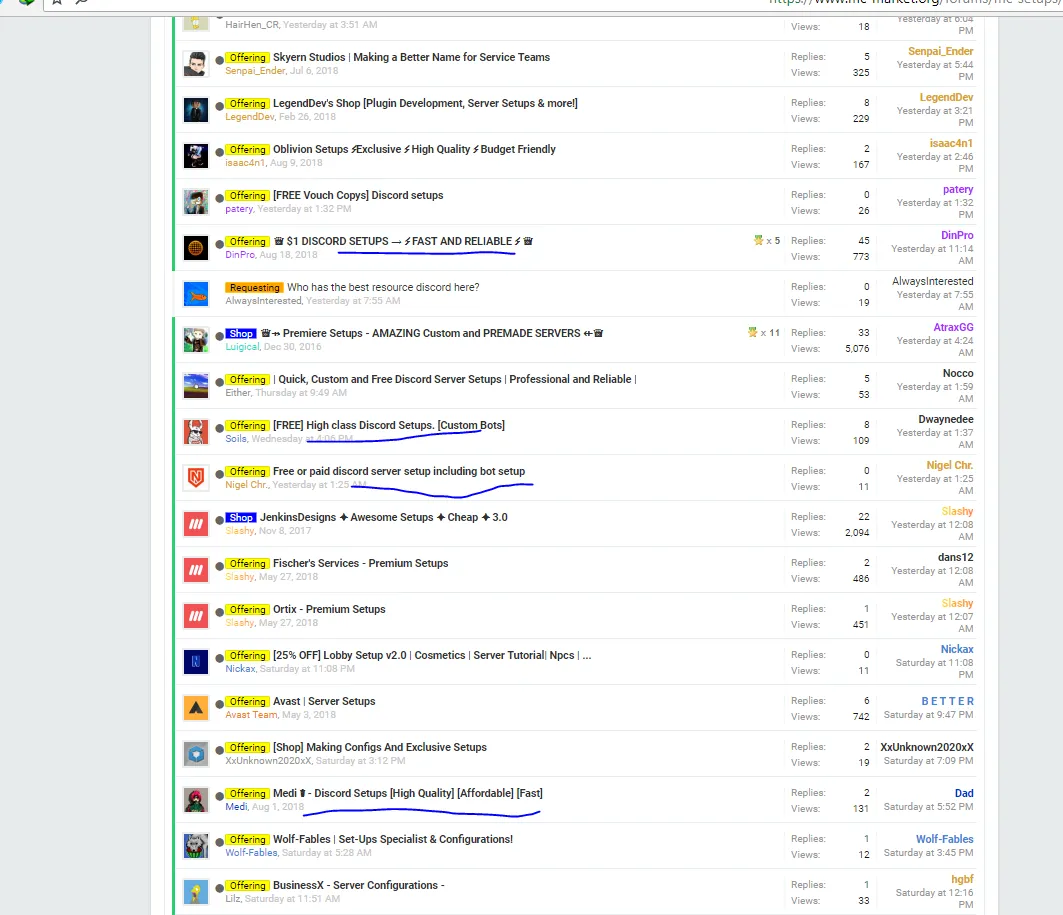
Task: Open AtraxGG's profile from last-post column
Action: (953, 327)
